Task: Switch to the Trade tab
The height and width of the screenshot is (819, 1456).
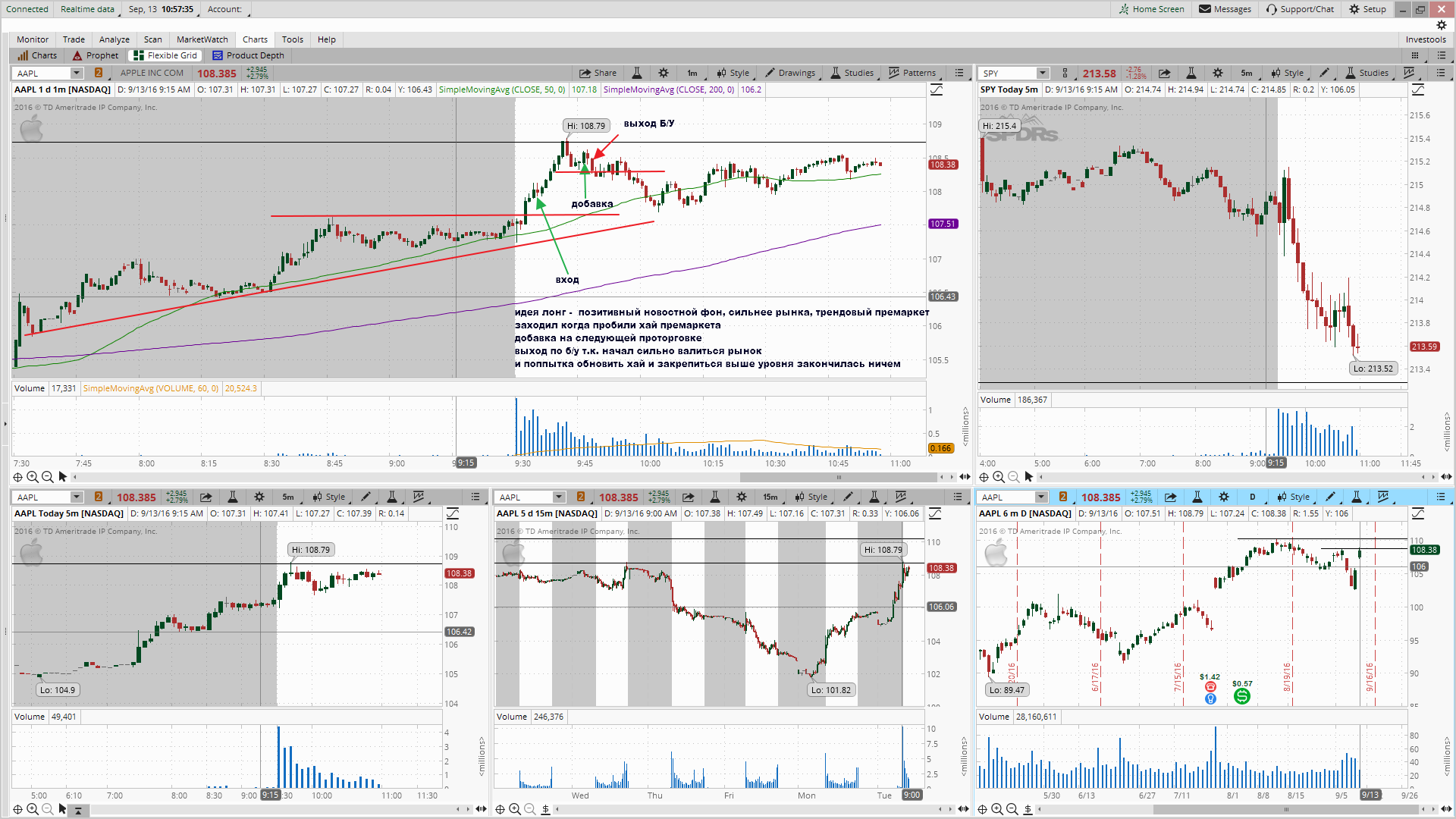Action: [74, 39]
